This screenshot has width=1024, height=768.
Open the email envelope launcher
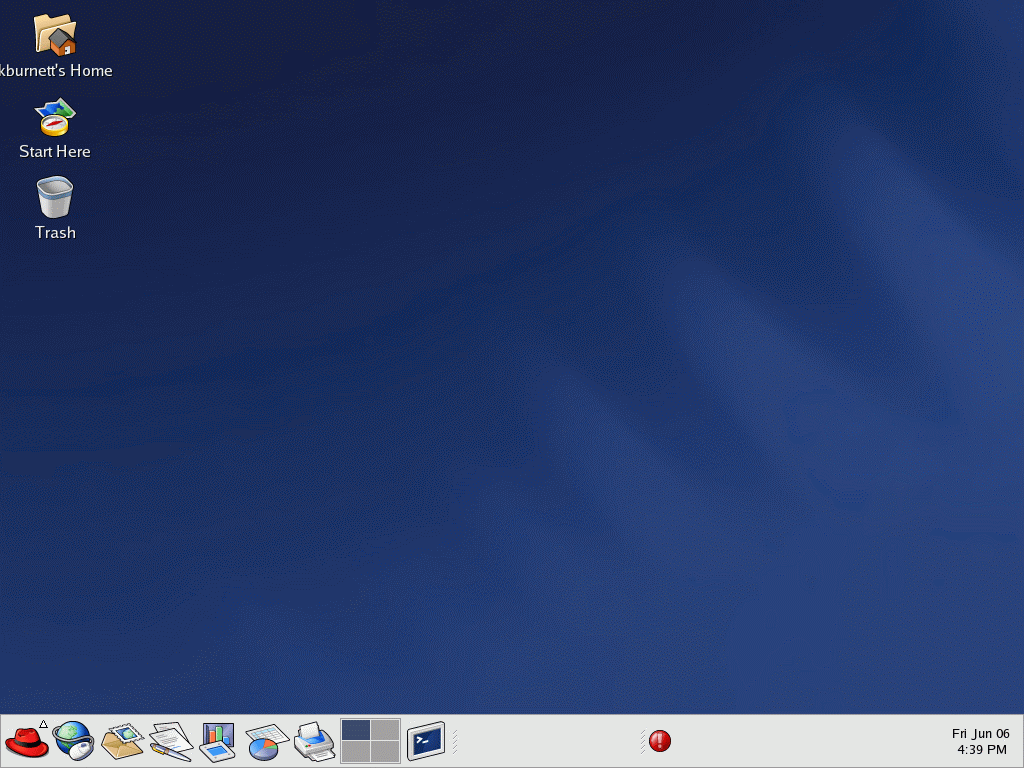pyautogui.click(x=122, y=741)
